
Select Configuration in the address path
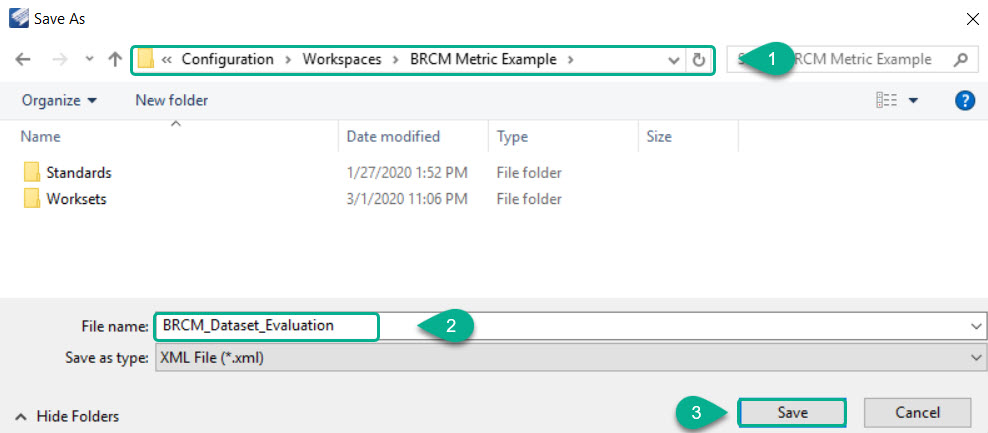(227, 60)
